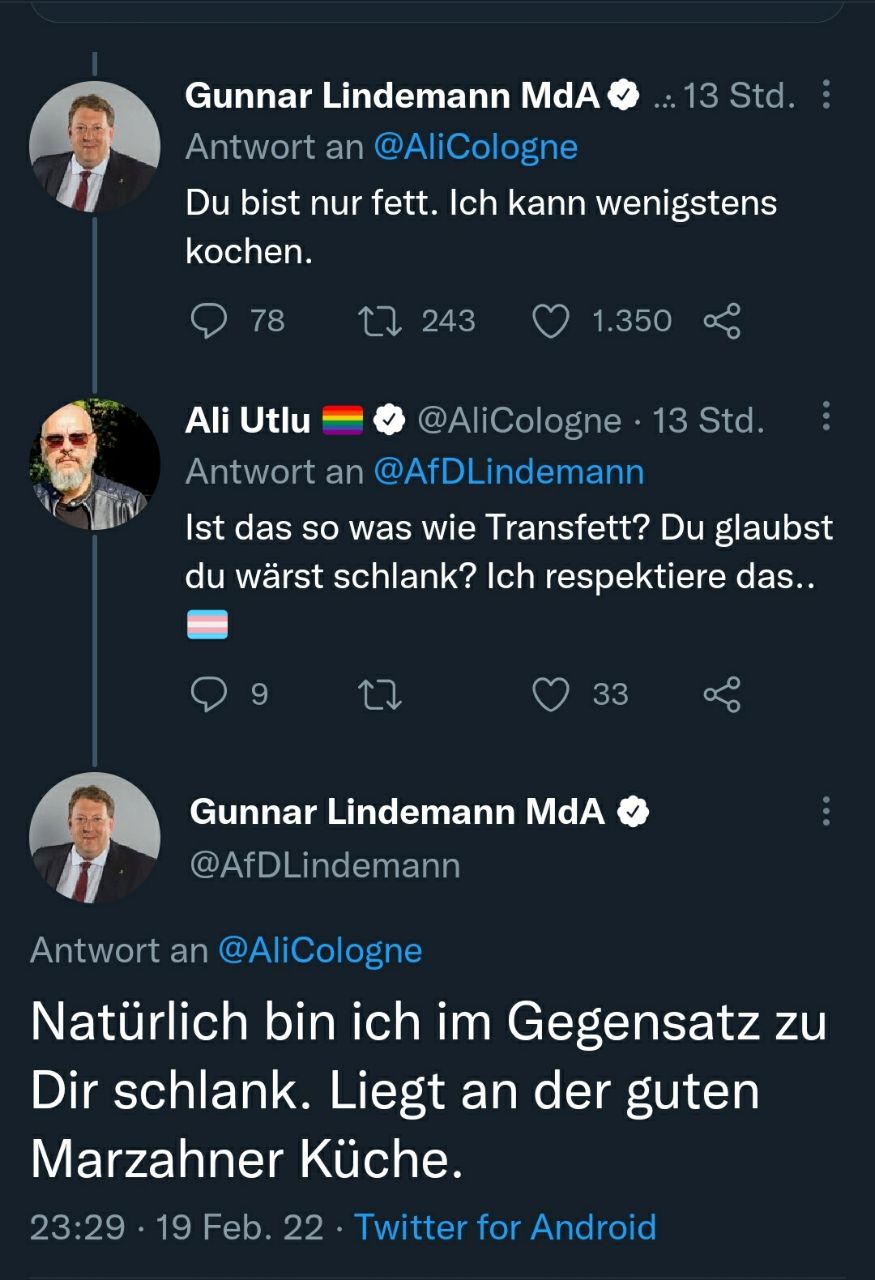Screen dimensions: 875x1280
Task: Open Lindemann's avatar on the main tweet
Action: click(94, 838)
